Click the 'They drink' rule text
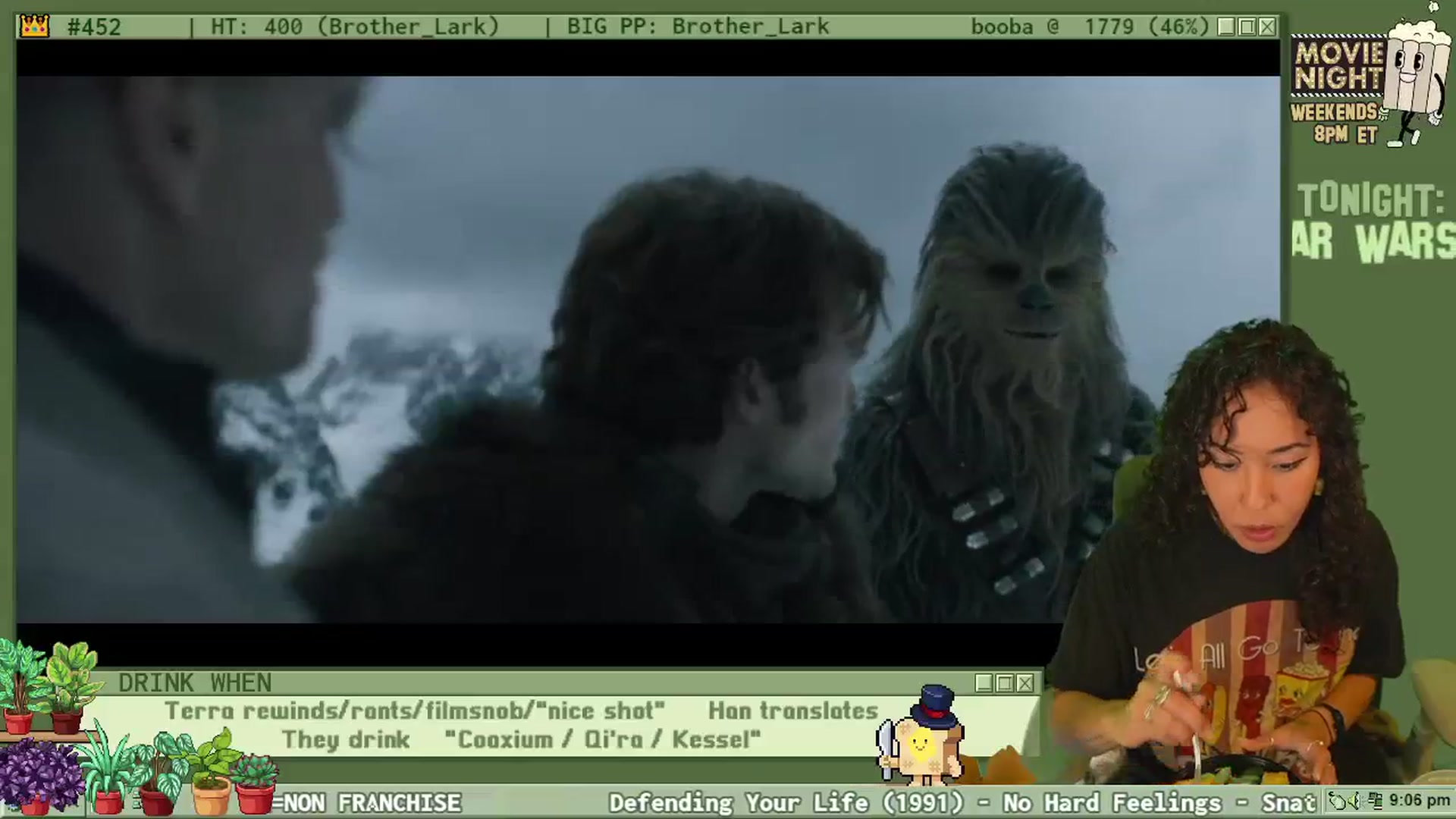 (x=346, y=739)
